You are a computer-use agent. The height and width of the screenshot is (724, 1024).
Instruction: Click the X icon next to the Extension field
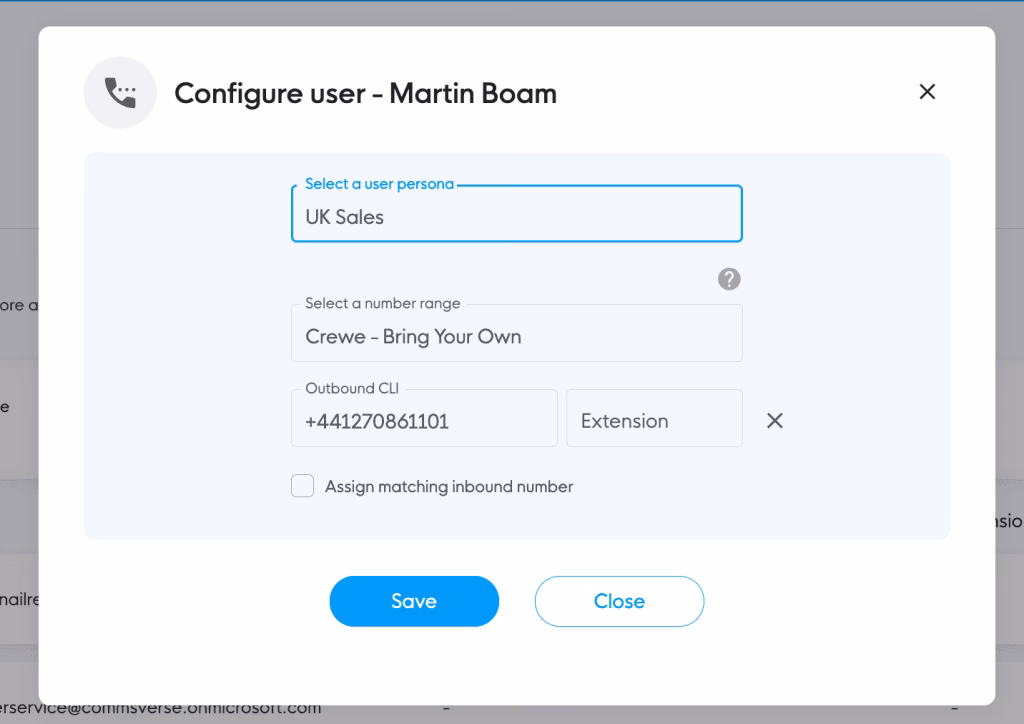[774, 420]
